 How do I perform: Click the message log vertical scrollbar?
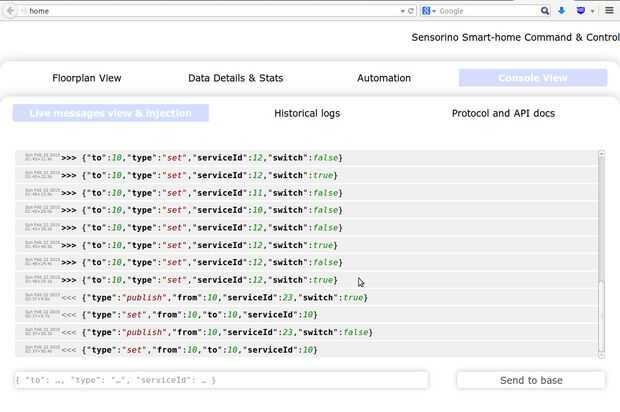click(x=602, y=250)
